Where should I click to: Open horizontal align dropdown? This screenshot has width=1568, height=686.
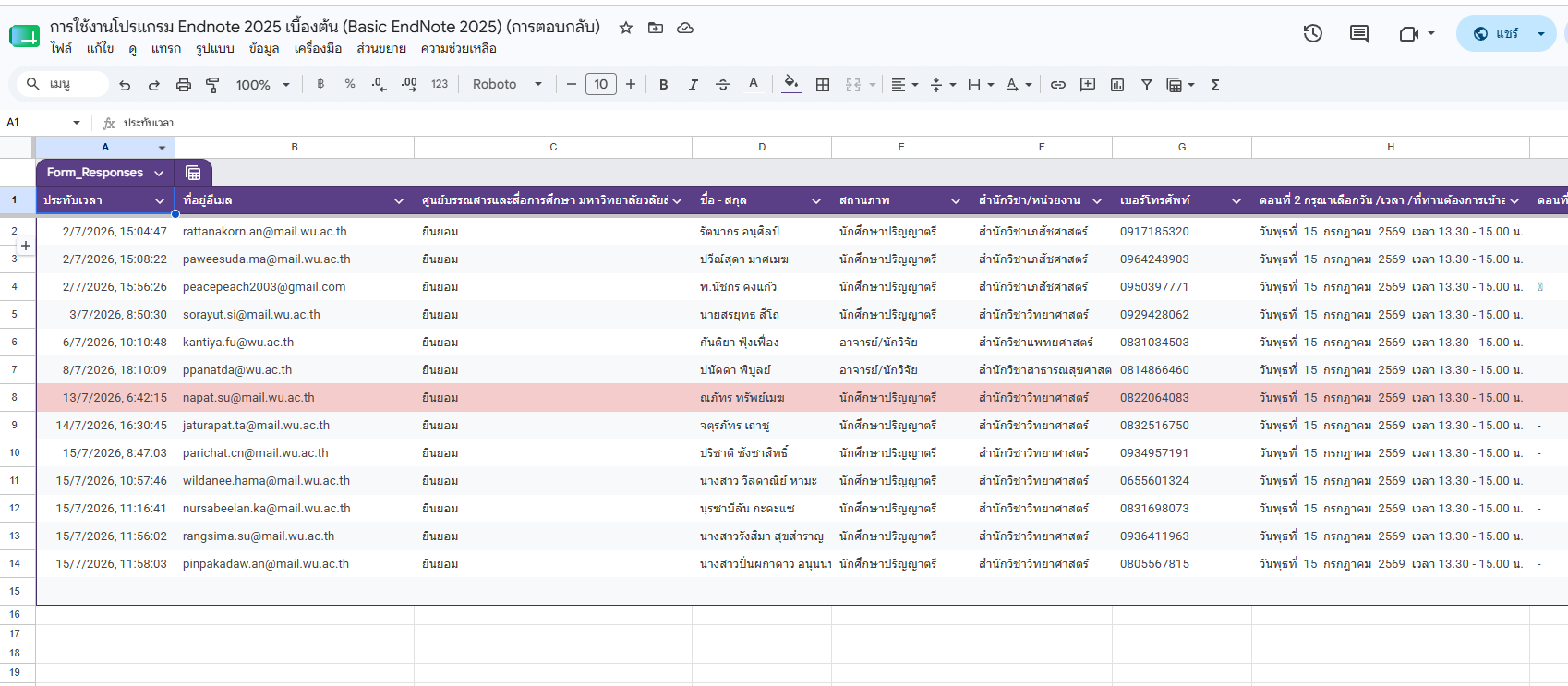point(904,85)
